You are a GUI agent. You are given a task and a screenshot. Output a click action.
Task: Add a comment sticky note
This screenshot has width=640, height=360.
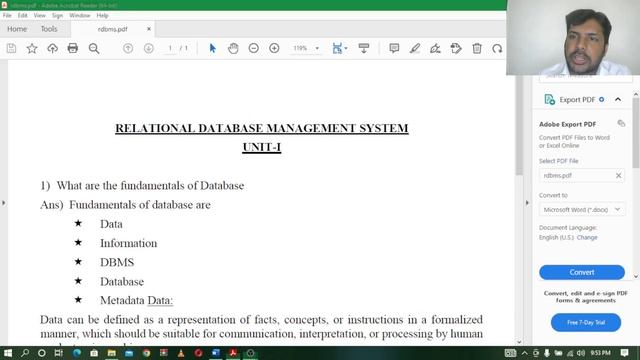click(x=394, y=48)
